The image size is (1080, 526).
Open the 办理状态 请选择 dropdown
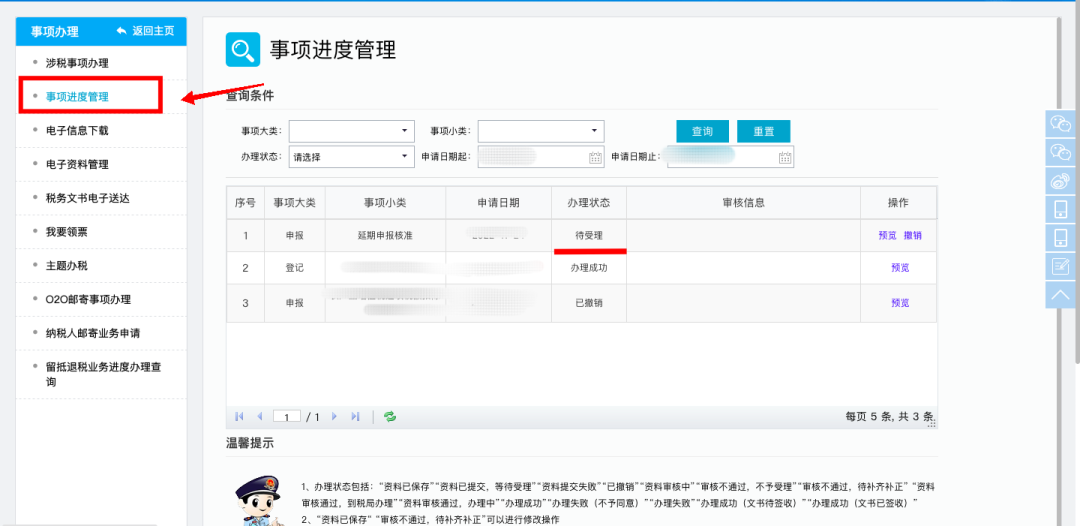click(x=351, y=156)
